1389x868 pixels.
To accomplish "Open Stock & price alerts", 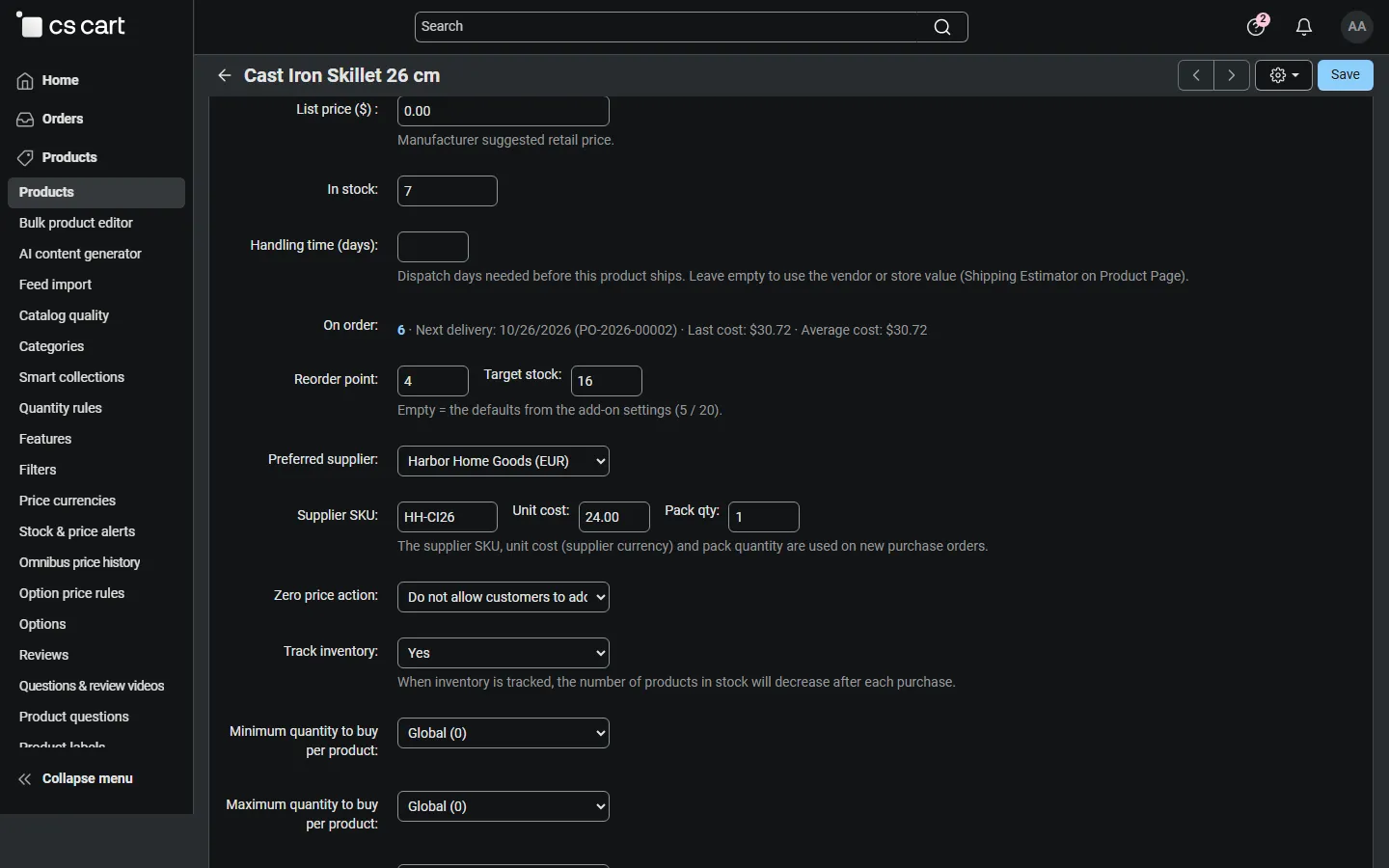I will (77, 532).
